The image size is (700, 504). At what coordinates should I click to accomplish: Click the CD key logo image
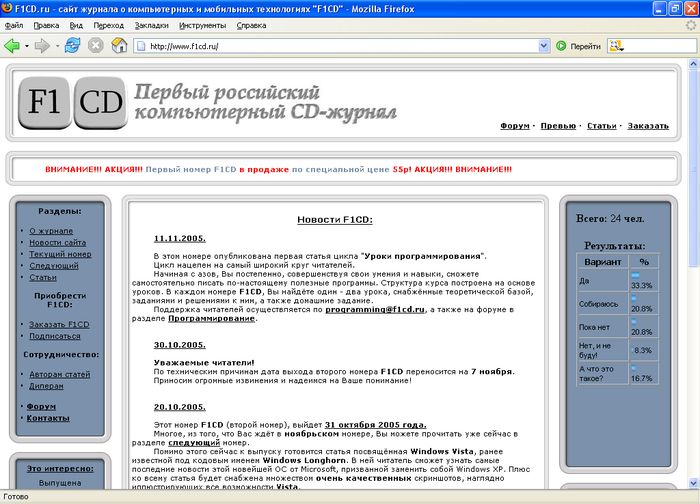pos(100,102)
